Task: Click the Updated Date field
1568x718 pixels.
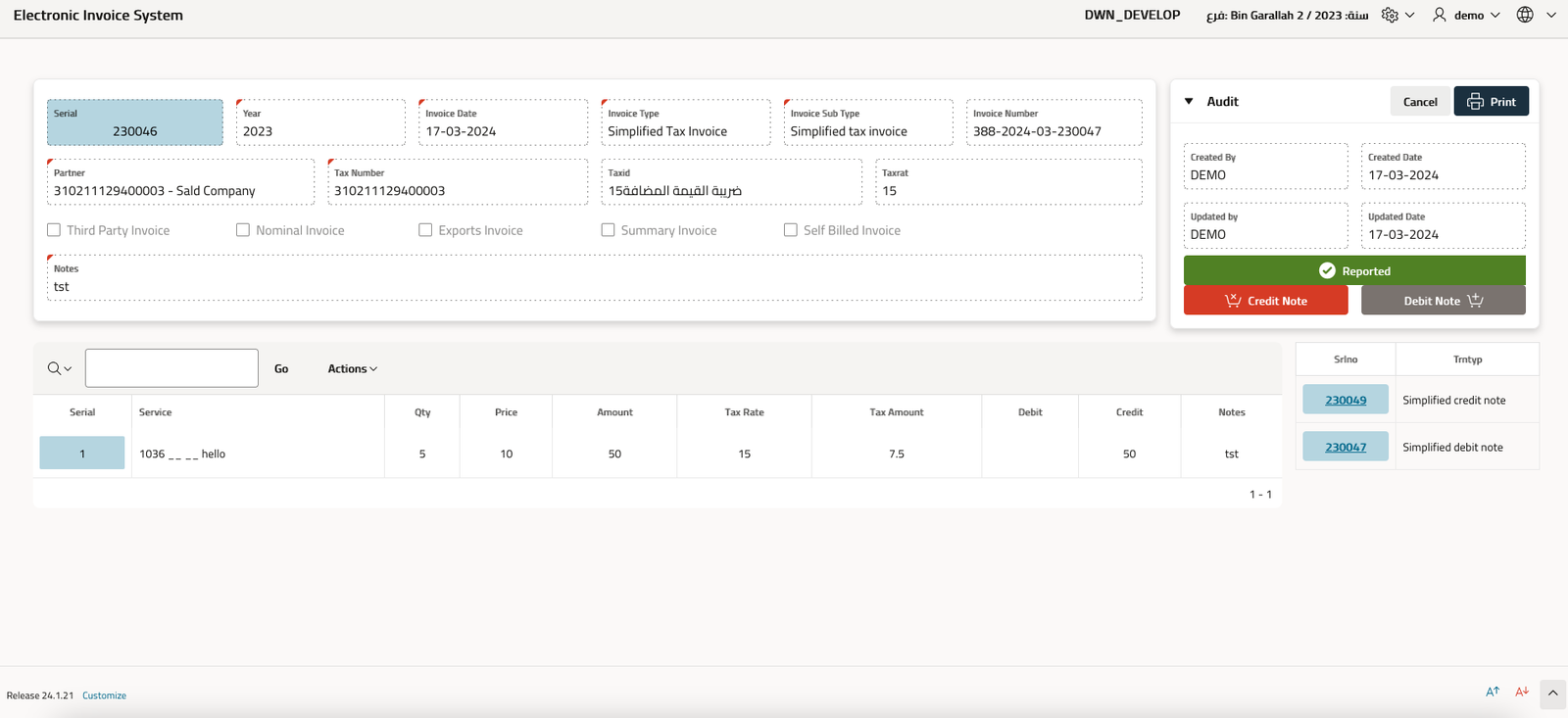Action: tap(1444, 225)
